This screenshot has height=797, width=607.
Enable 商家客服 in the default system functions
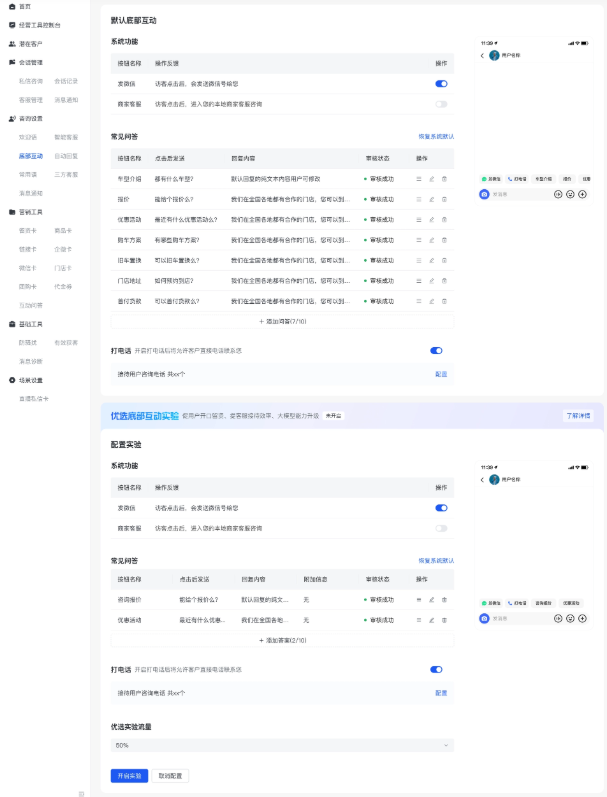pos(441,104)
